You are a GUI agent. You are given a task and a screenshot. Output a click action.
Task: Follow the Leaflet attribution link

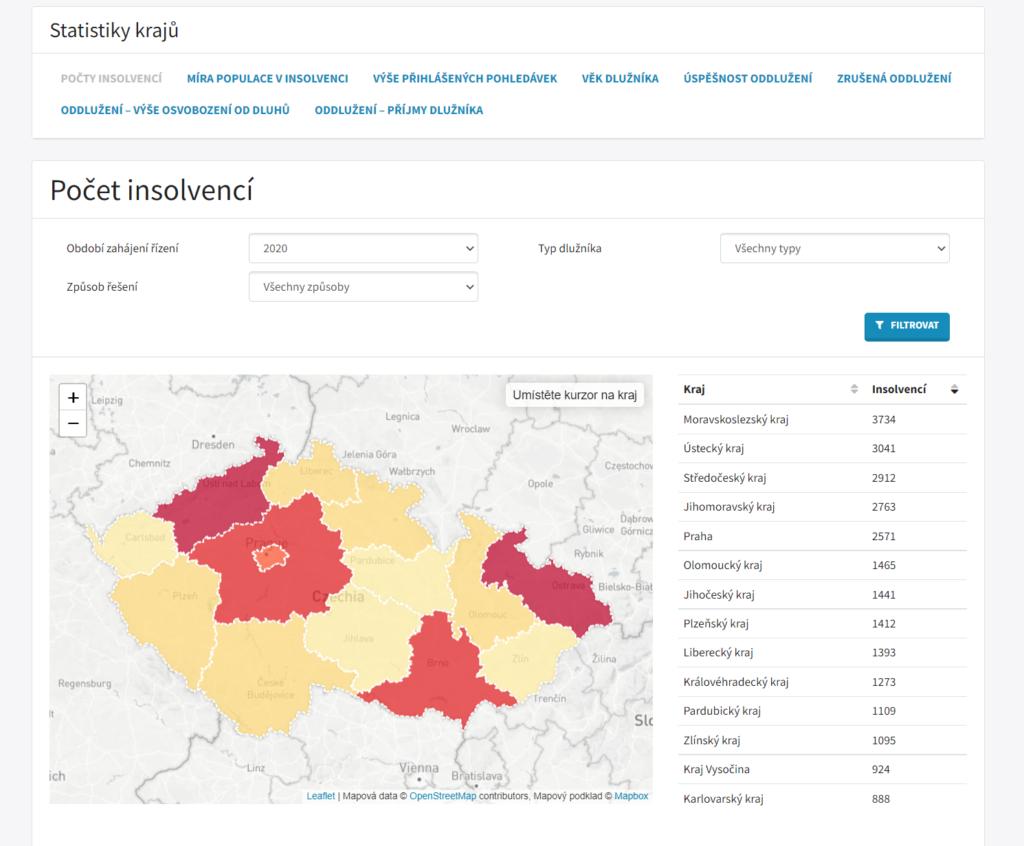(x=321, y=796)
